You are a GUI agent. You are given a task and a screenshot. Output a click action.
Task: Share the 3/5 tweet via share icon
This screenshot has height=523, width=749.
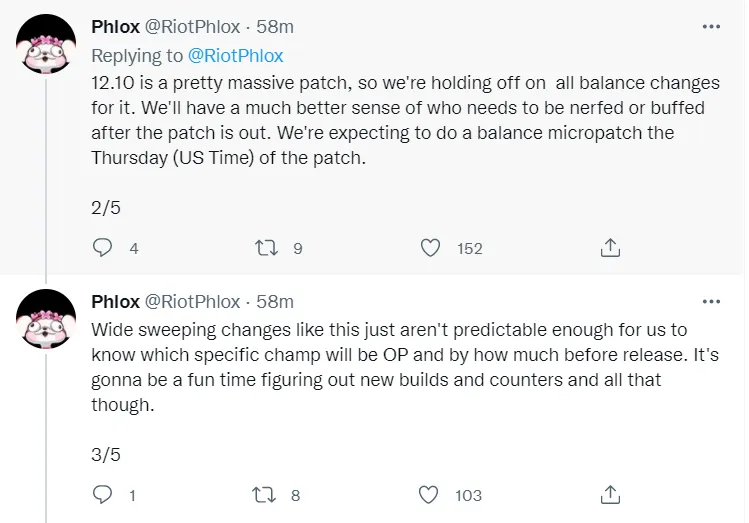click(x=611, y=494)
